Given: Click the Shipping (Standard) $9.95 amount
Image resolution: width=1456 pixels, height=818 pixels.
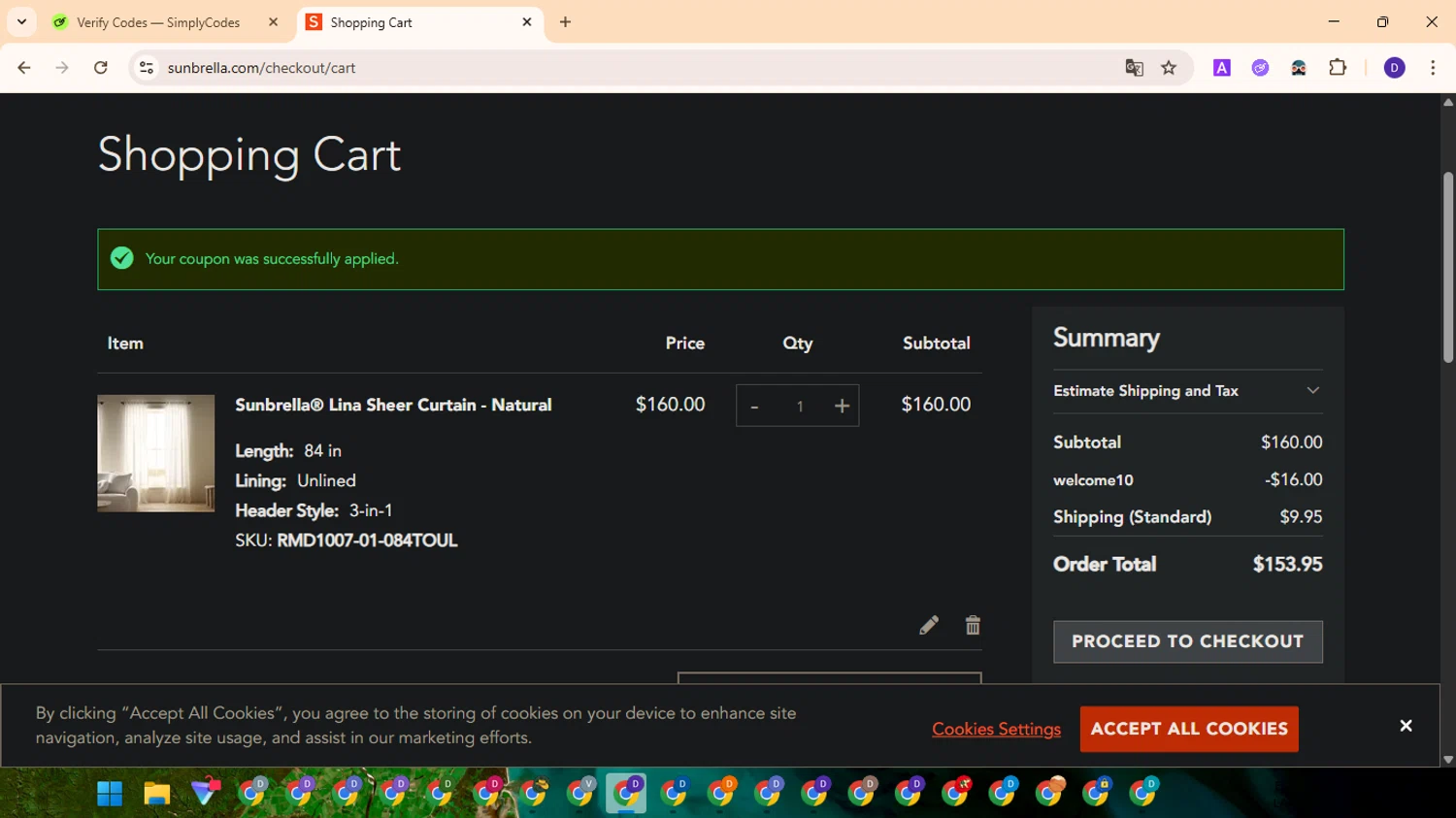Looking at the screenshot, I should point(1301,517).
